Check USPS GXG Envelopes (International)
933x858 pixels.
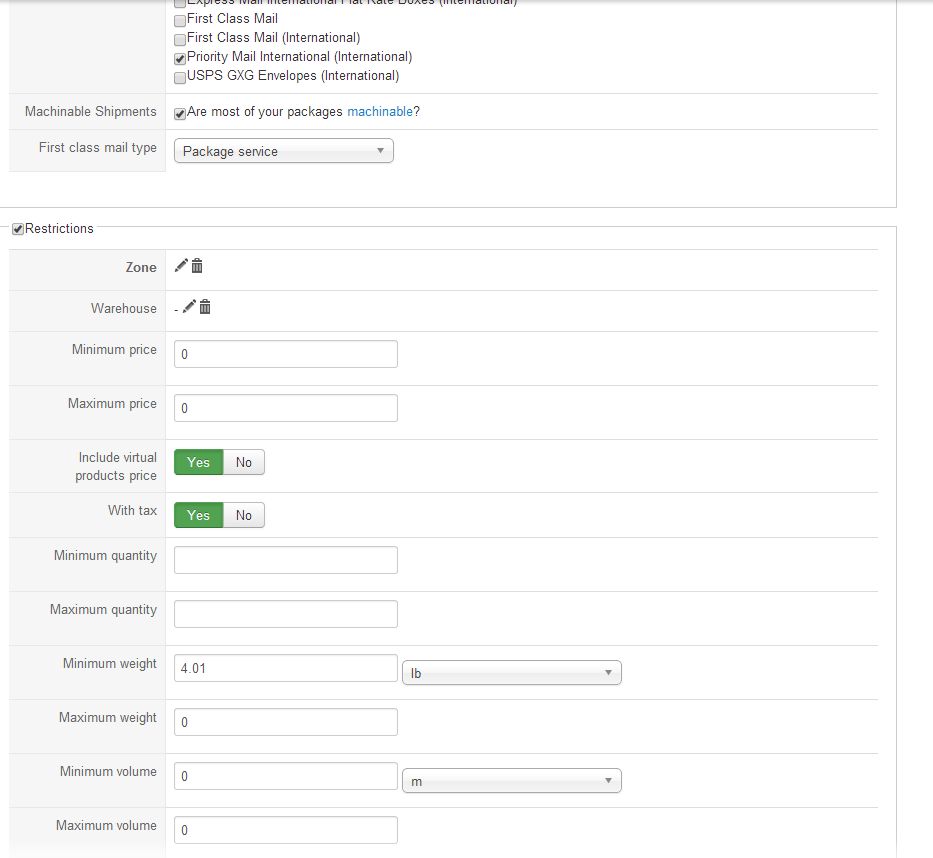pos(180,78)
